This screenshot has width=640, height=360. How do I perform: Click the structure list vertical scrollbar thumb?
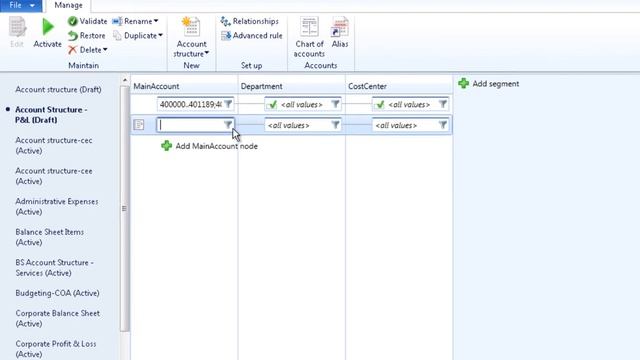pos(124,208)
